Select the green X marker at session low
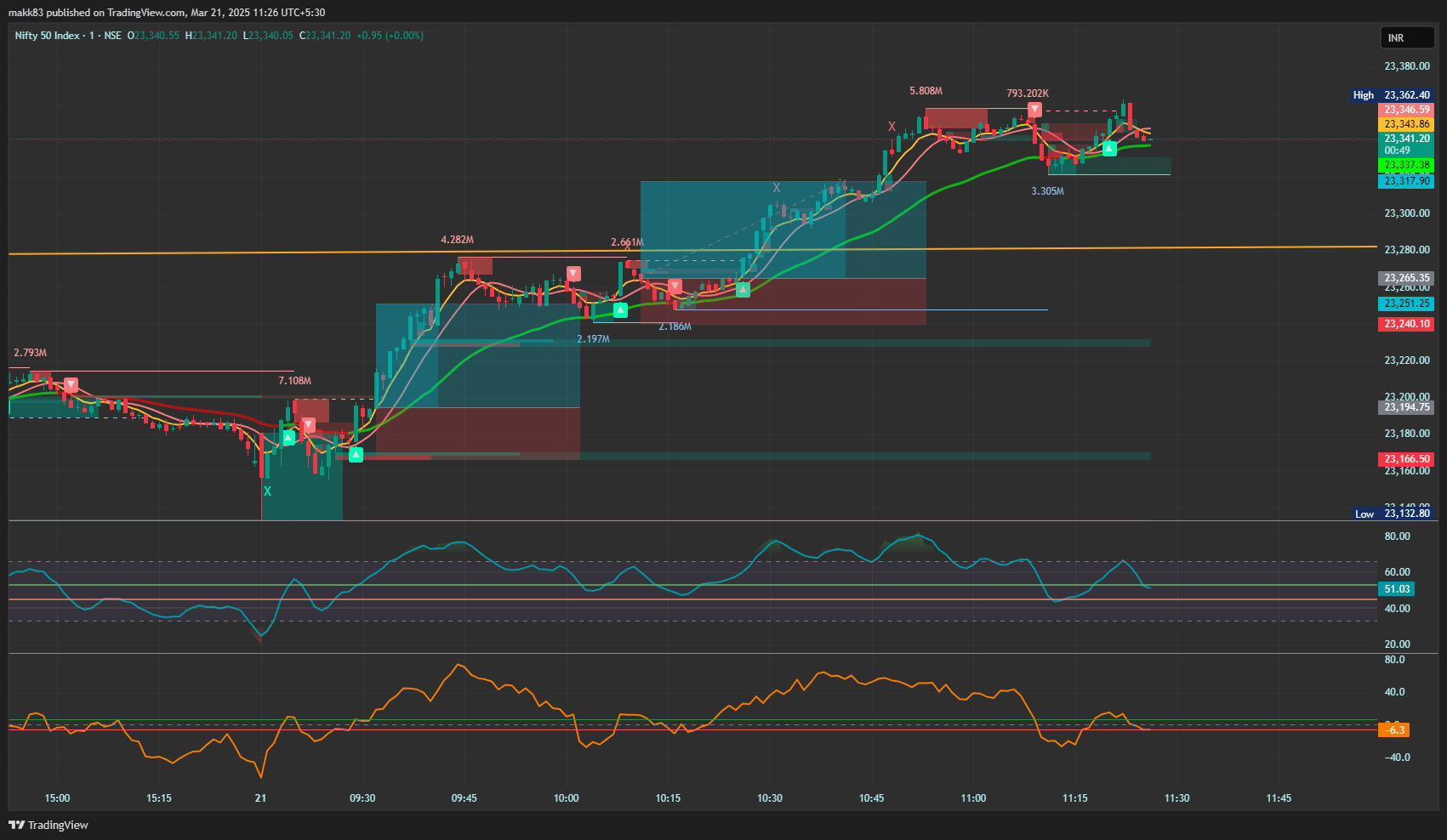 tap(267, 491)
